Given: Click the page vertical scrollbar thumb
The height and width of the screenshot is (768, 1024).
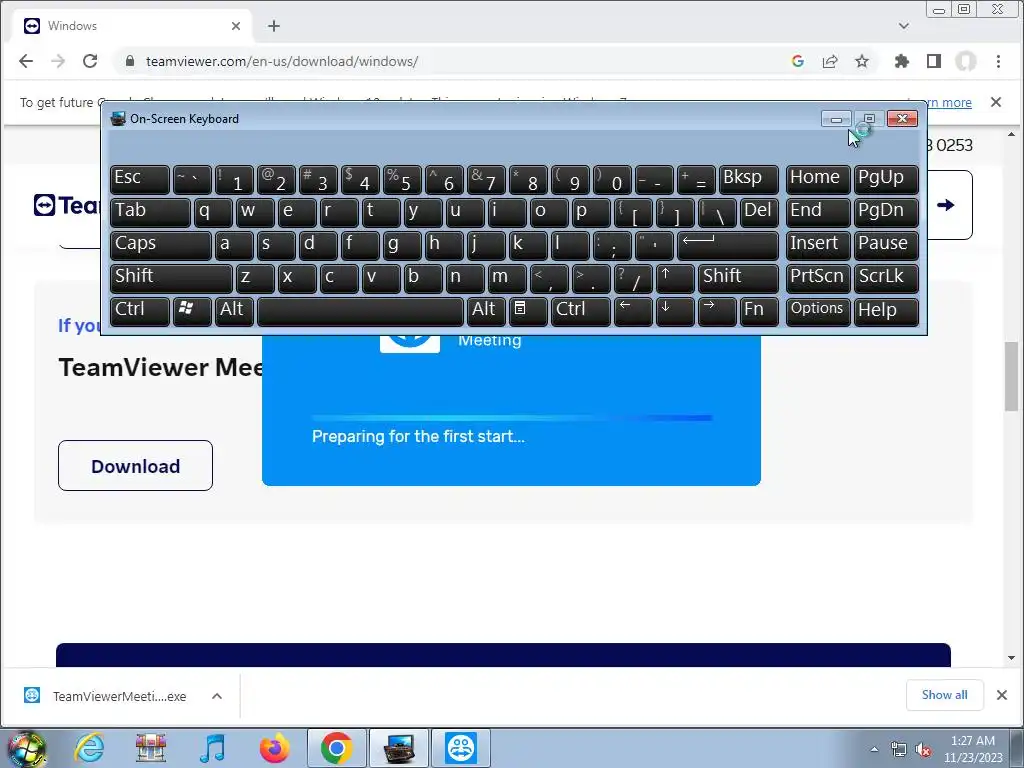Looking at the screenshot, I should pyautogui.click(x=1012, y=377).
